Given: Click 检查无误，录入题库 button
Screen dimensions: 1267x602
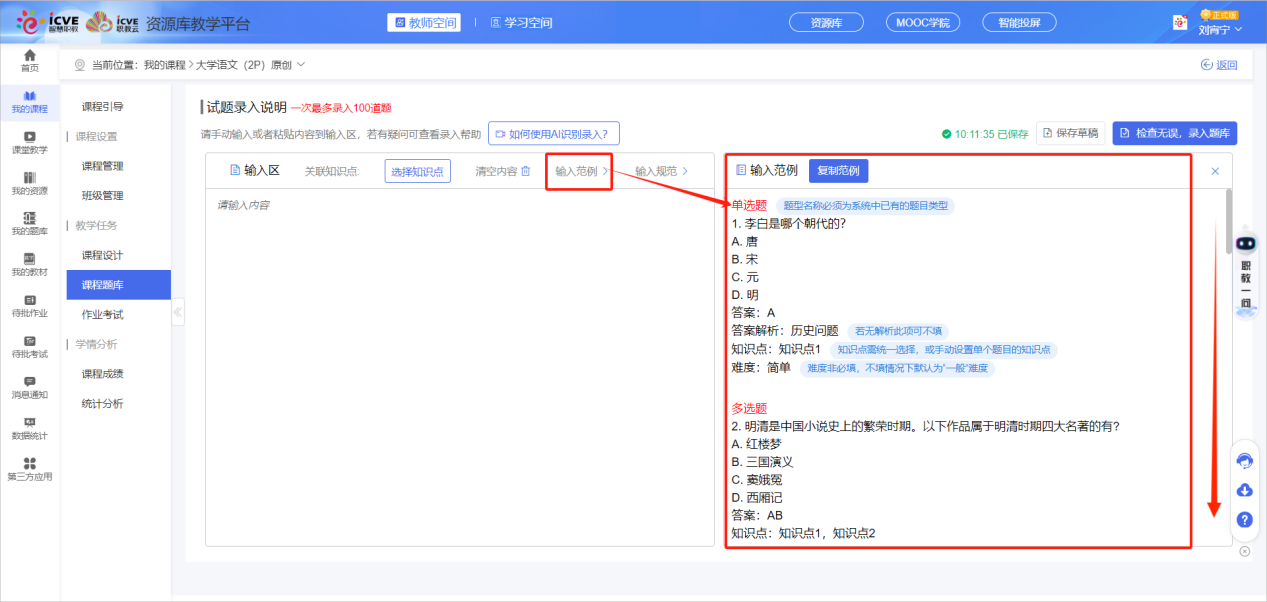Looking at the screenshot, I should [x=1174, y=133].
